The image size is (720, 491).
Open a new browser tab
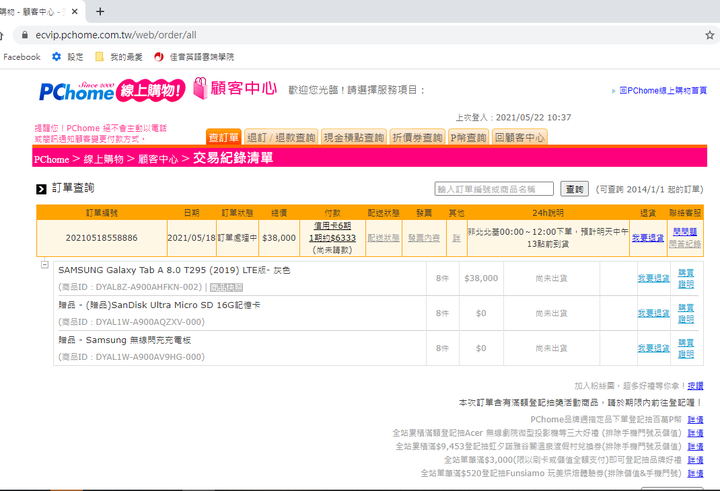coord(100,11)
